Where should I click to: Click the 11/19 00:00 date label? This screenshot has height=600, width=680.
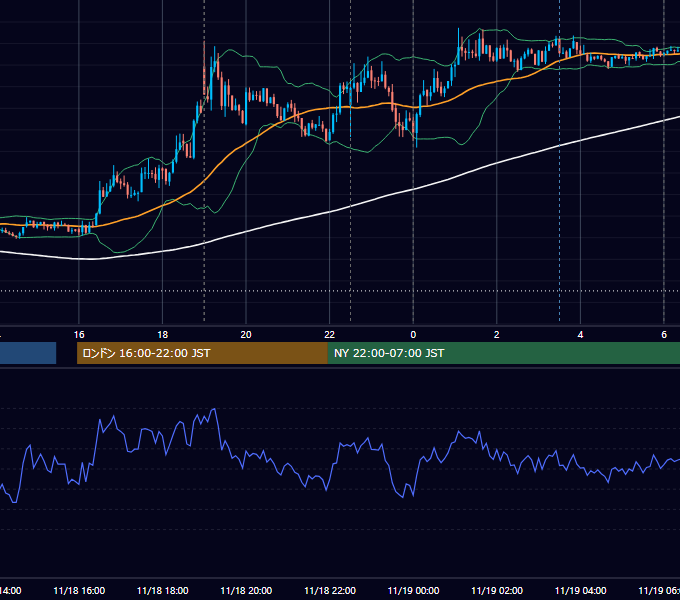pyautogui.click(x=413, y=591)
